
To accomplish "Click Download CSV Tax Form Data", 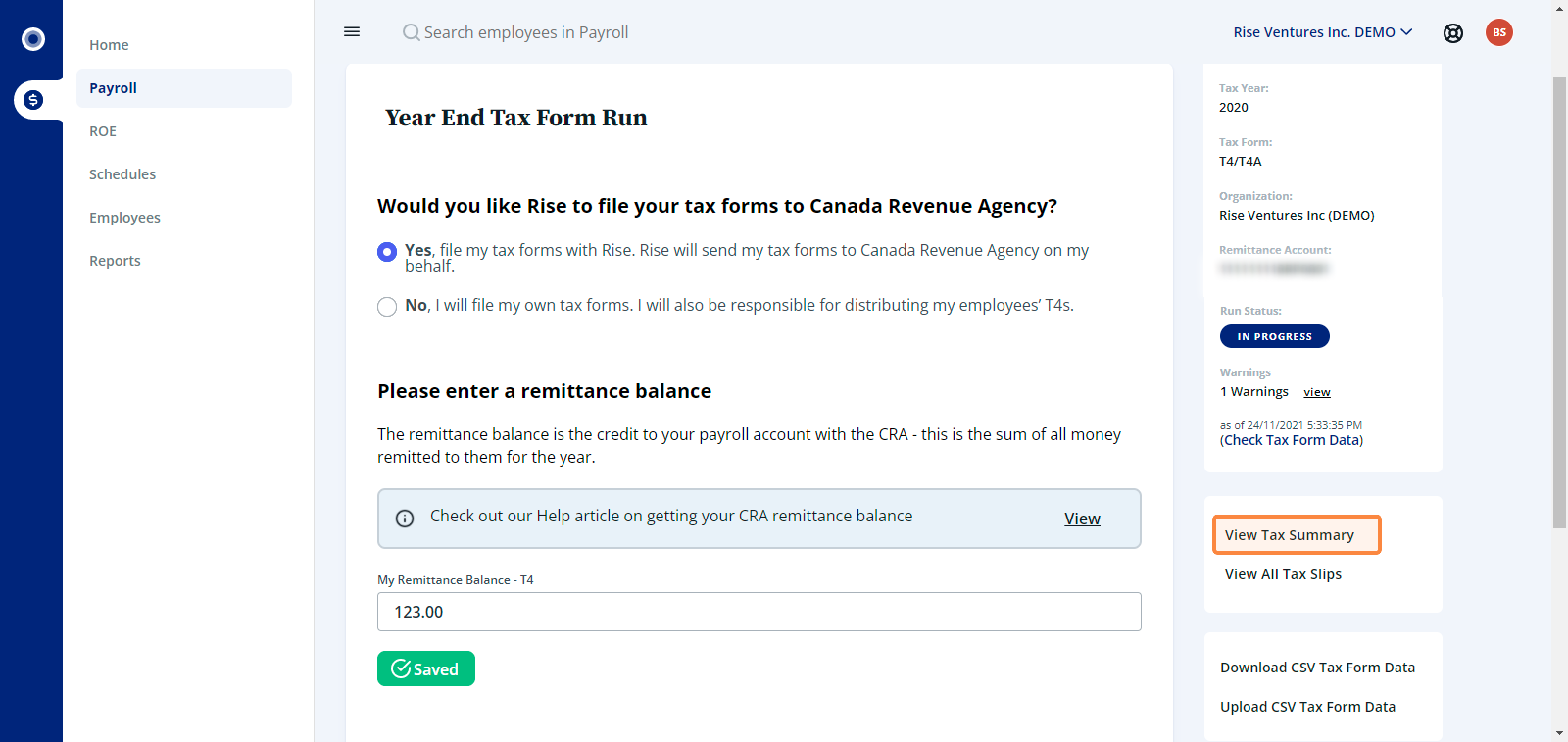I will [x=1317, y=667].
